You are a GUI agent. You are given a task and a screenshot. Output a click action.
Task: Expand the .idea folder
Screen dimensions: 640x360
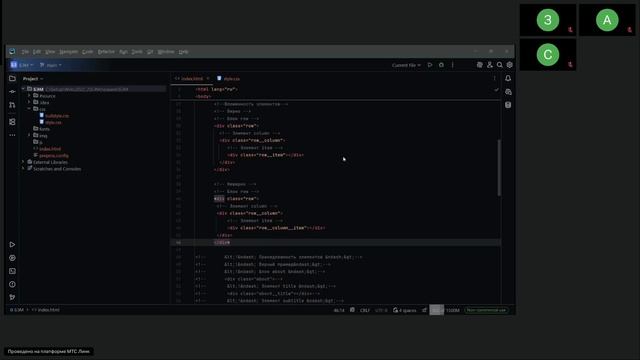point(29,102)
